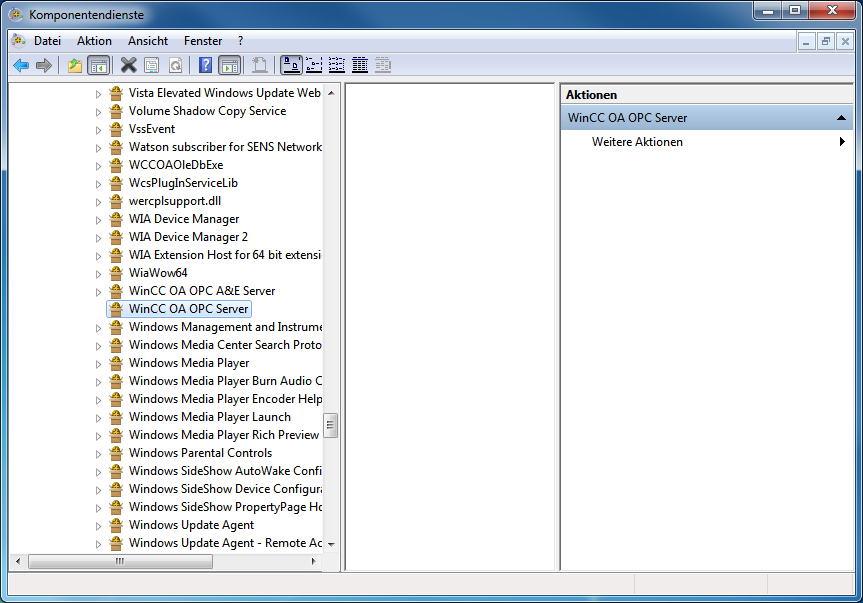Click tree scrollbar down arrow
This screenshot has width=863, height=603.
click(331, 544)
